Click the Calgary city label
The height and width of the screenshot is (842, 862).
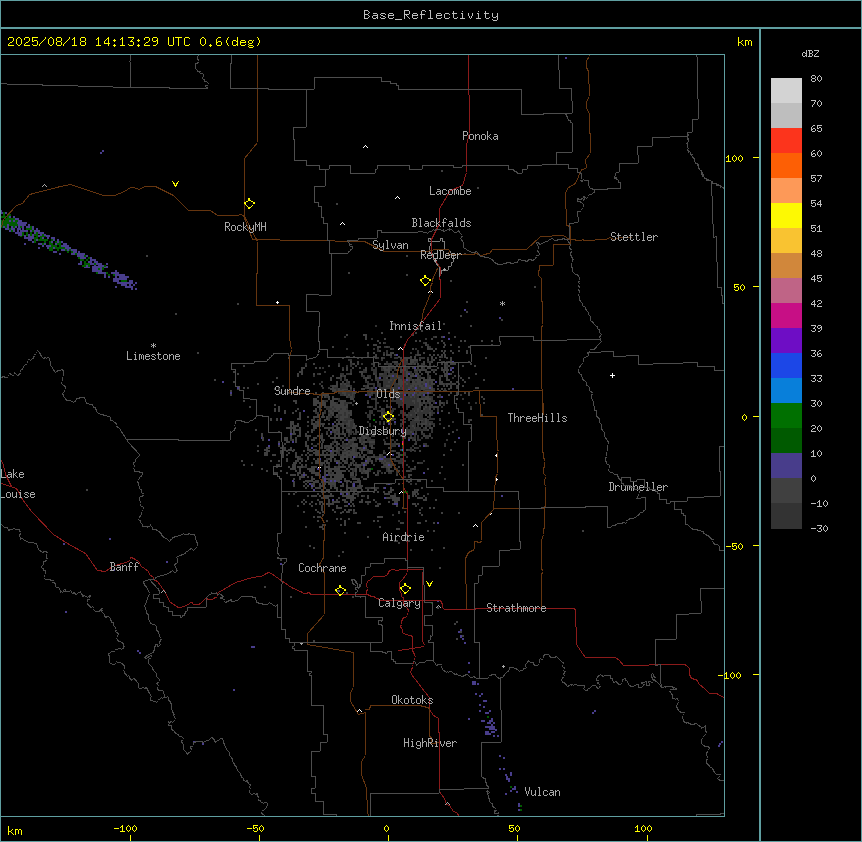point(400,603)
